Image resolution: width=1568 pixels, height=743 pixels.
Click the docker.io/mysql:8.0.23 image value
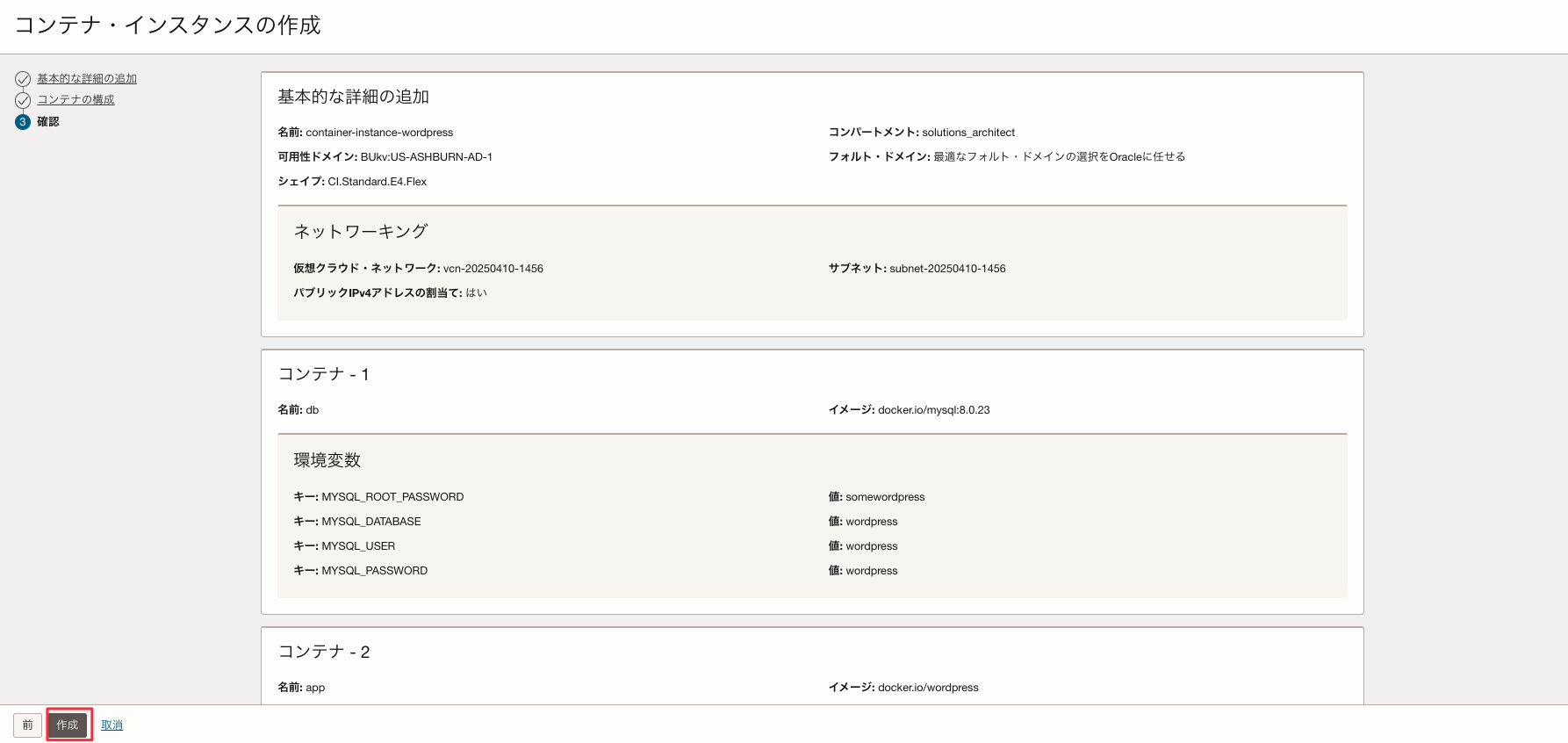933,410
